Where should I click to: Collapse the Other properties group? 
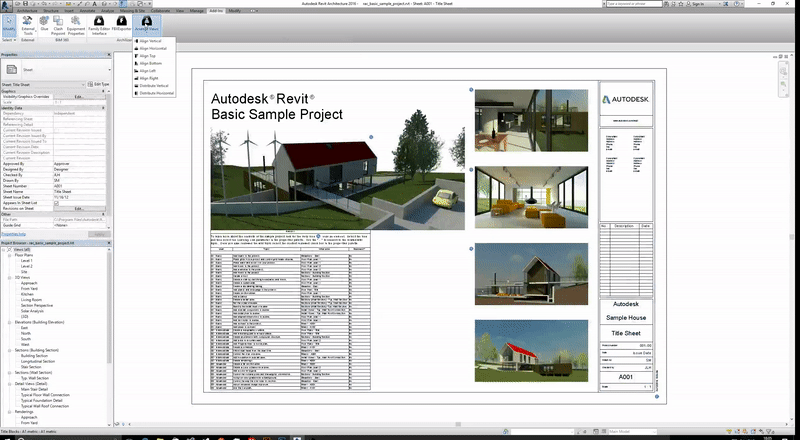(x=104, y=214)
